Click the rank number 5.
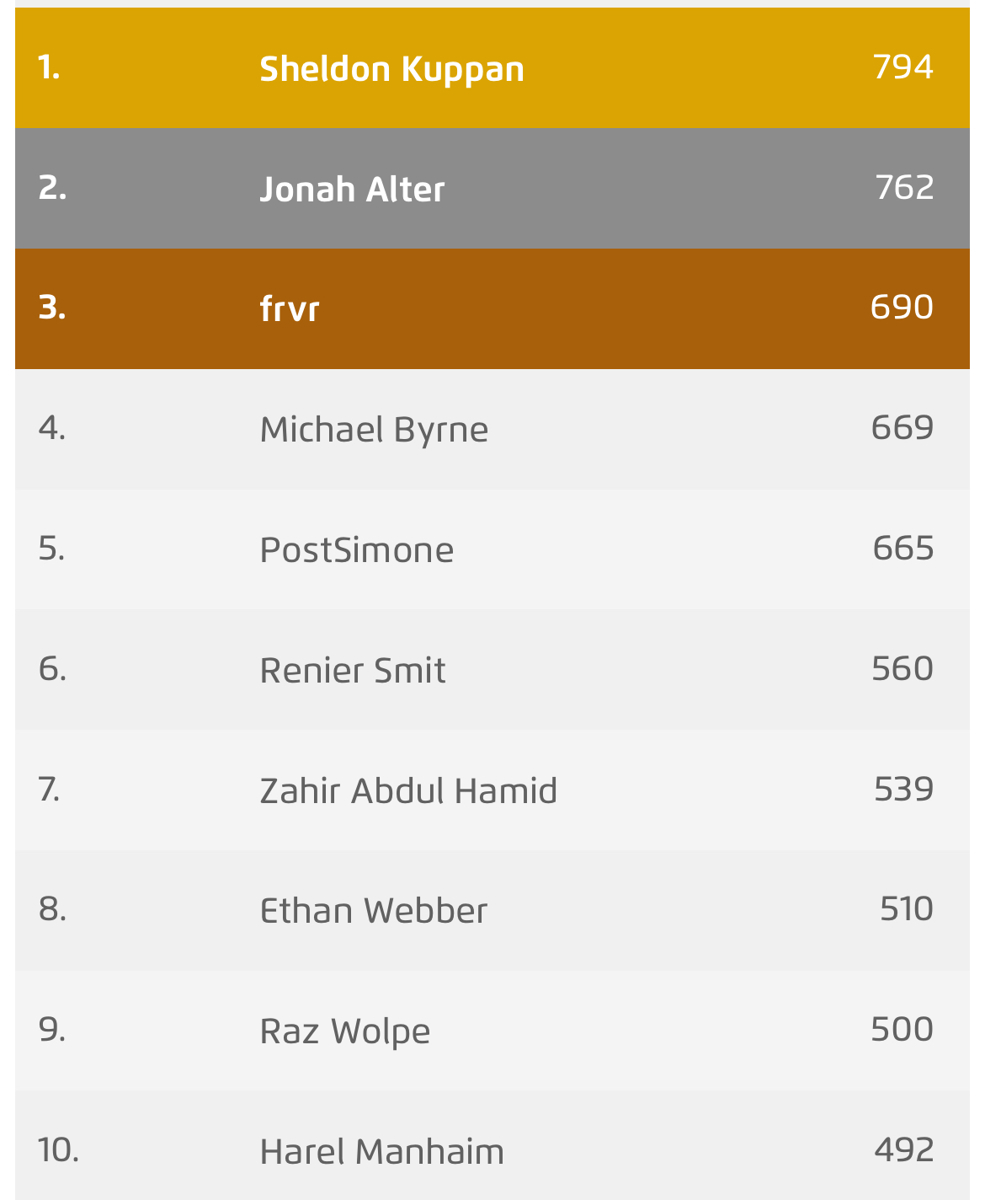The width and height of the screenshot is (985, 1200). pos(52,548)
